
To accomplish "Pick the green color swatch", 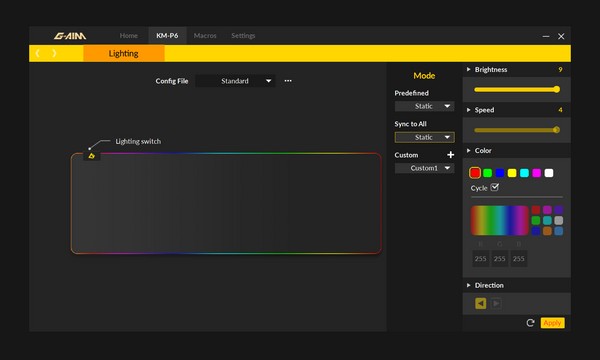I will pyautogui.click(x=488, y=173).
